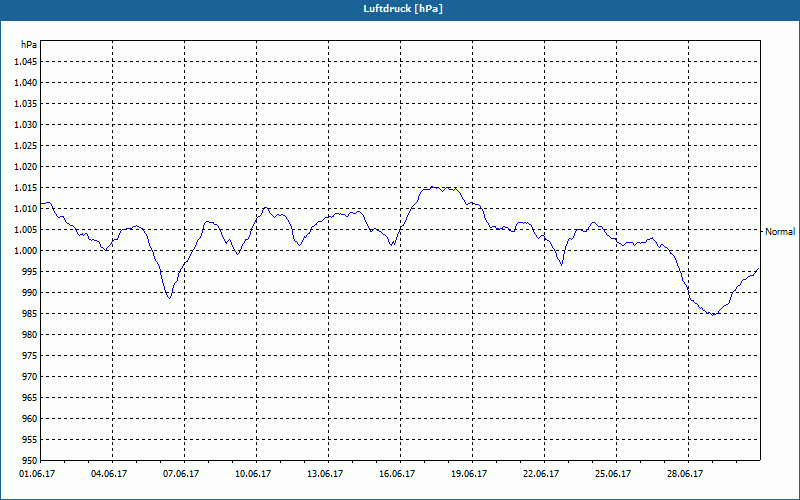
Task: Click the 19.06.17 date label
Action: click(468, 474)
